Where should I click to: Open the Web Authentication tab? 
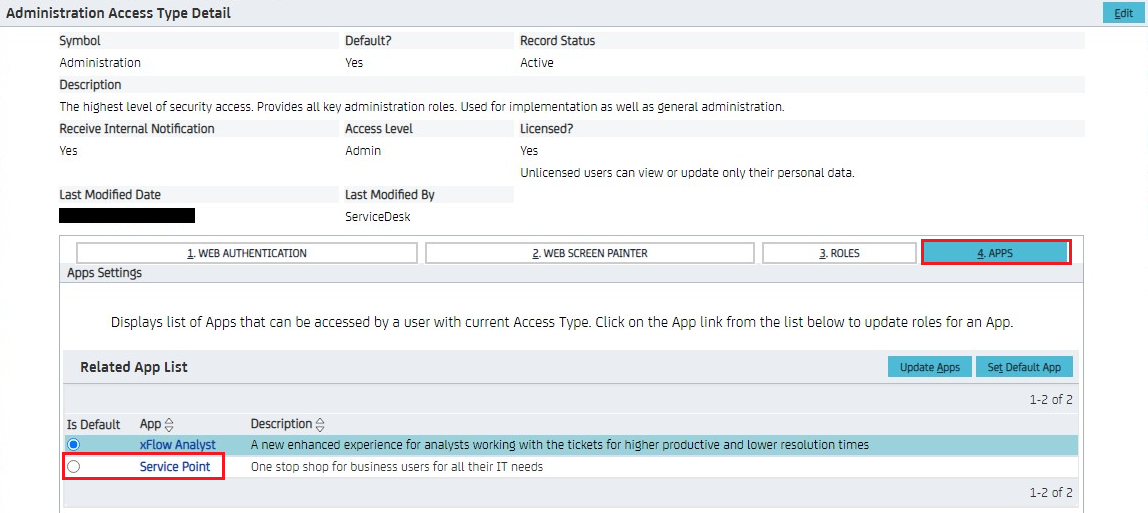point(247,253)
